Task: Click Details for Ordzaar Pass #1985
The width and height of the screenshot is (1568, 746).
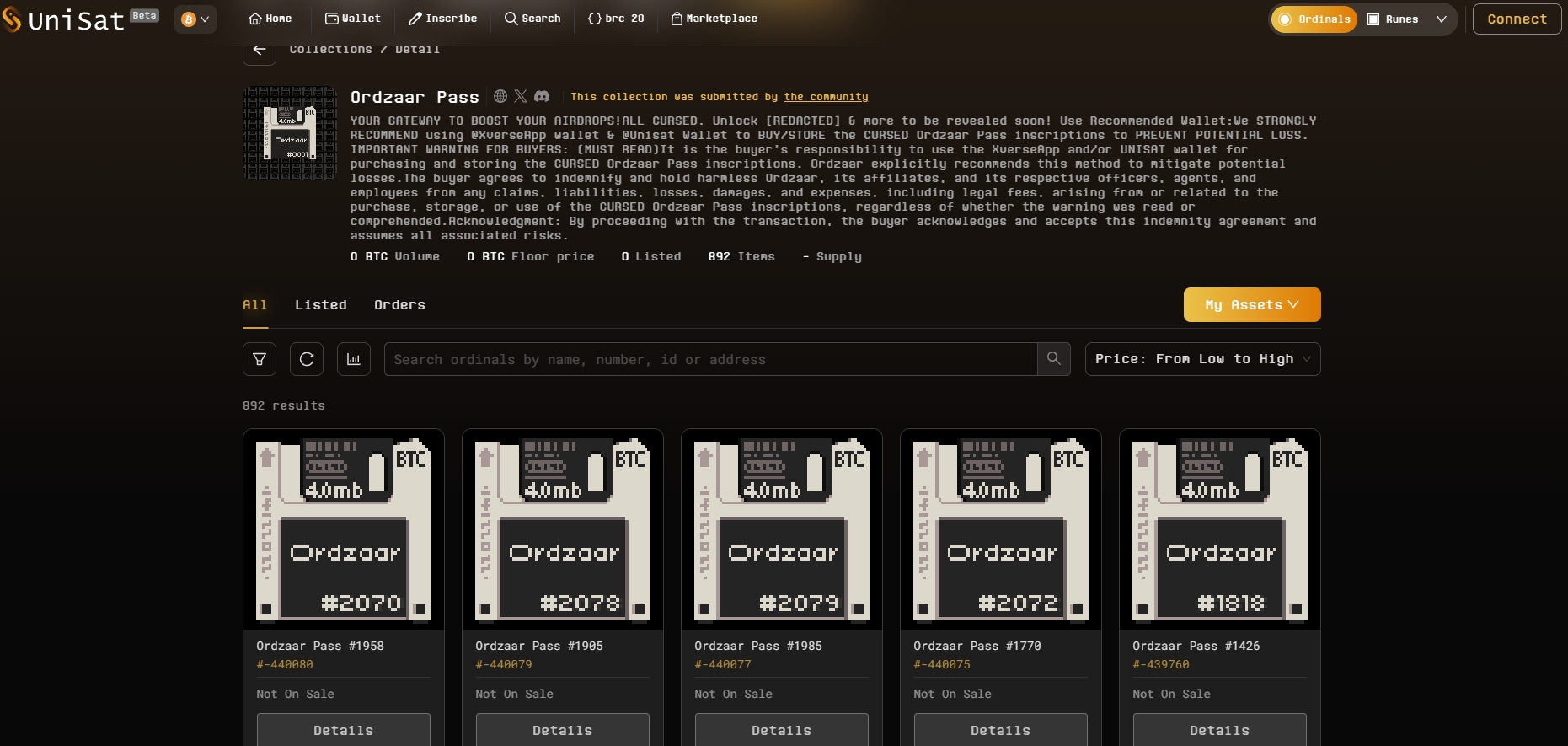Action: [x=782, y=730]
